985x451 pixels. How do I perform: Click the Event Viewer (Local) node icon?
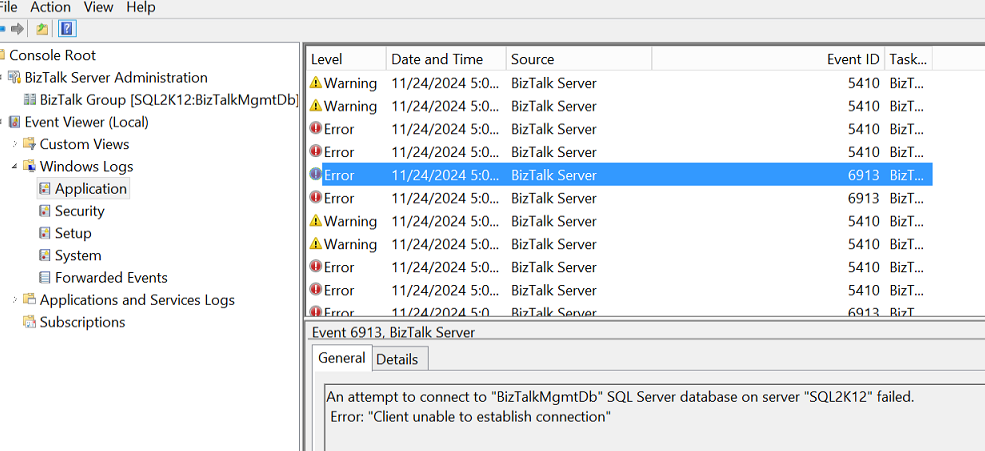pyautogui.click(x=15, y=122)
